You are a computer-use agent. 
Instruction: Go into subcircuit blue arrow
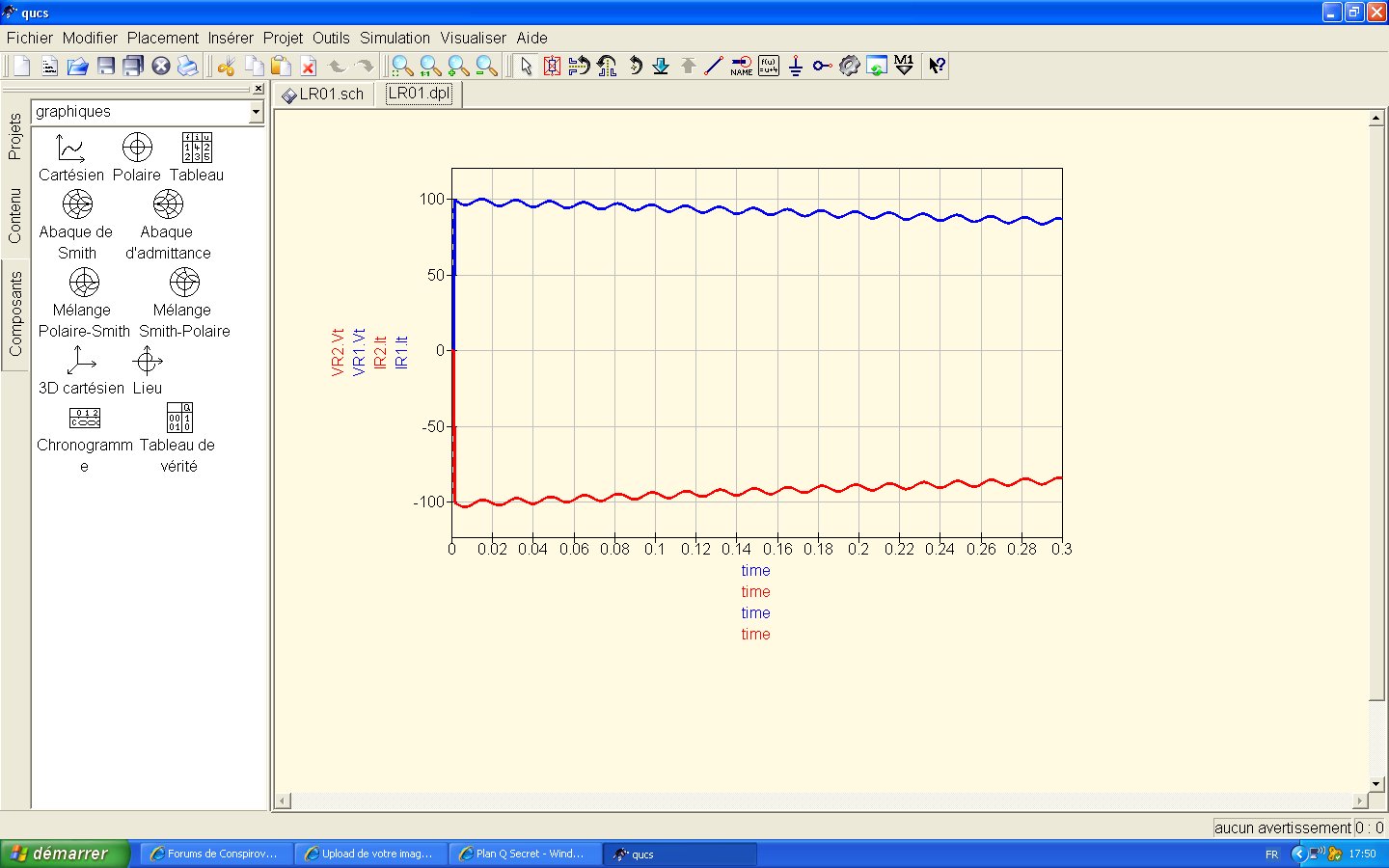click(661, 66)
